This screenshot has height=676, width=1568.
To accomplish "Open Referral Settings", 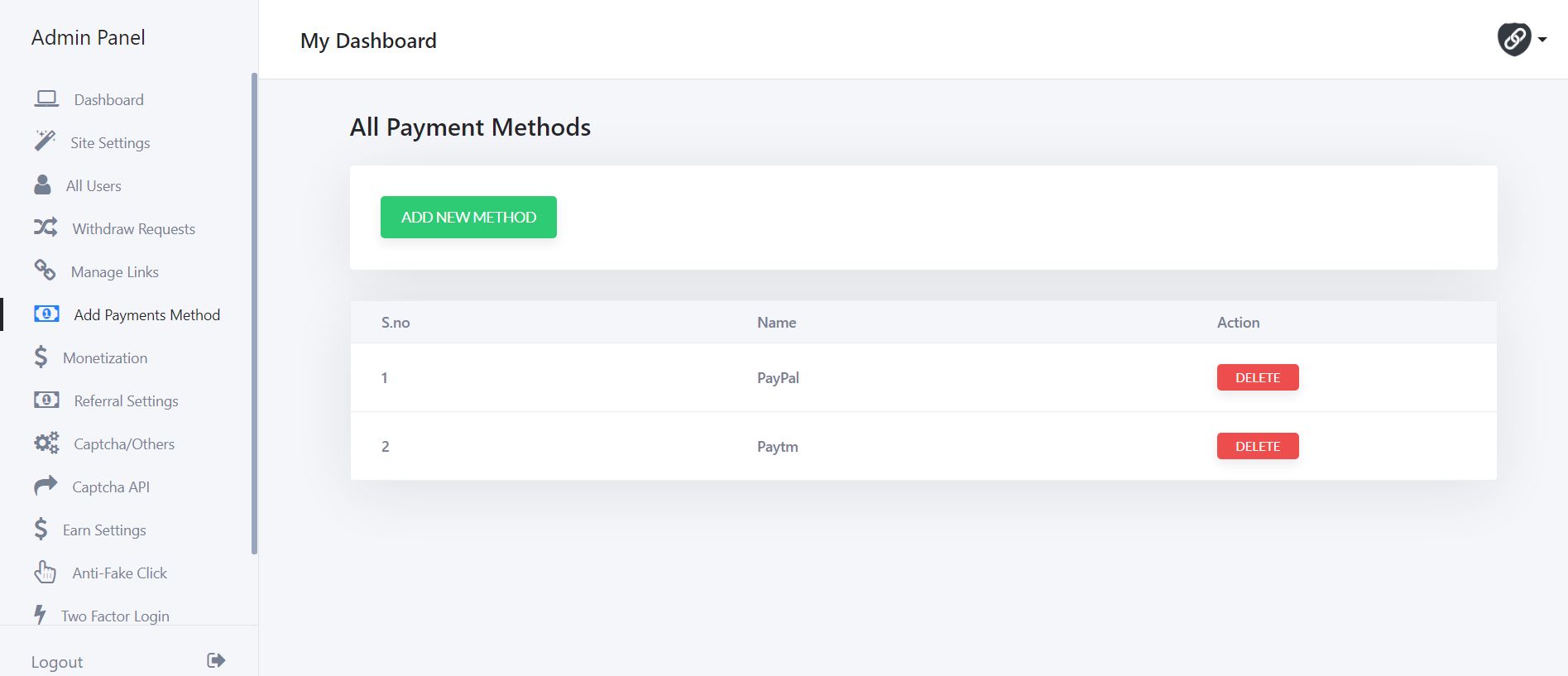I will coord(127,401).
